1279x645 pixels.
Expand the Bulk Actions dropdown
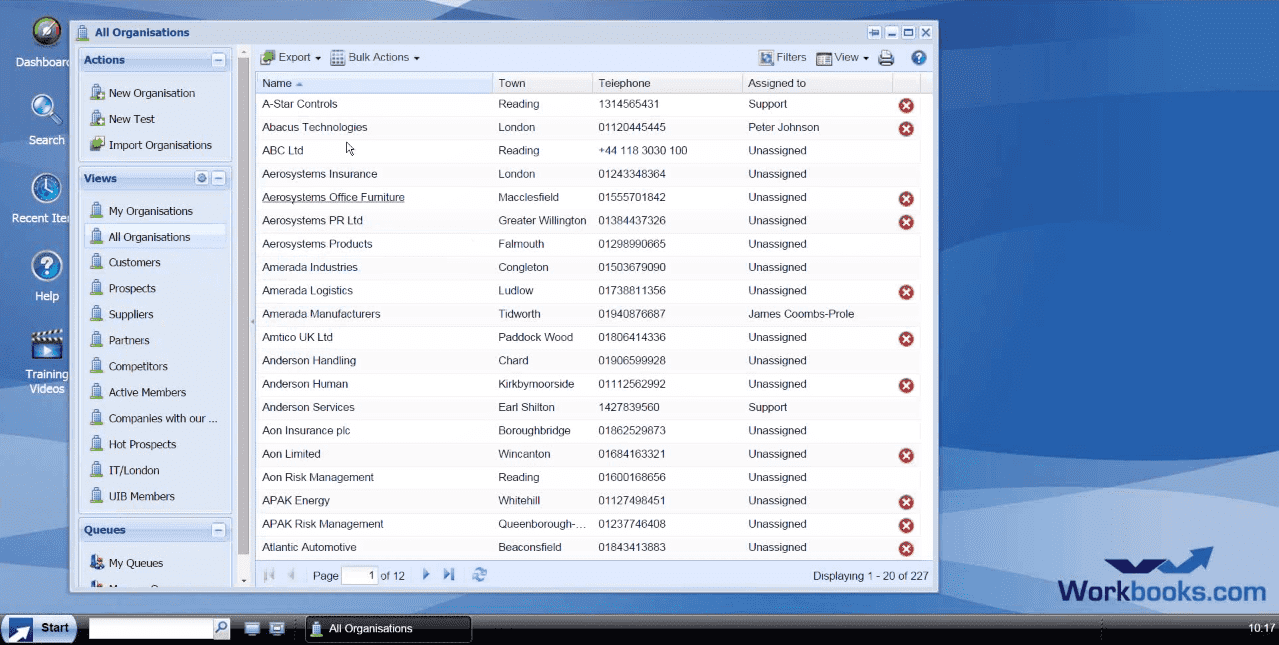[x=375, y=58]
